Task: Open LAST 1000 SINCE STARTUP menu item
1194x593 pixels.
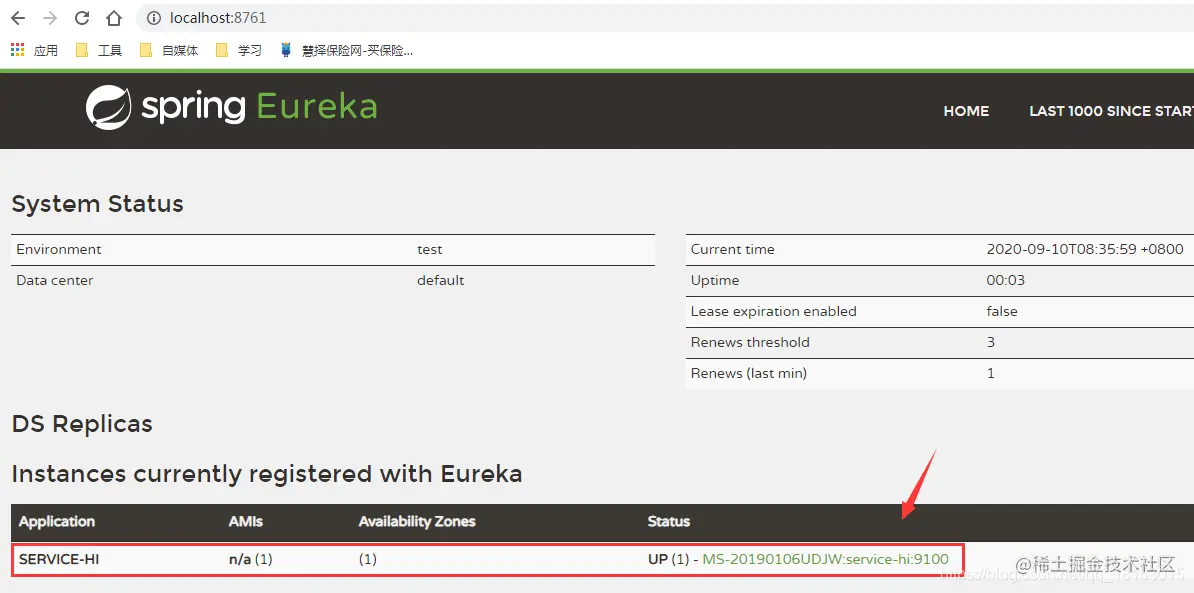Action: (x=1112, y=111)
